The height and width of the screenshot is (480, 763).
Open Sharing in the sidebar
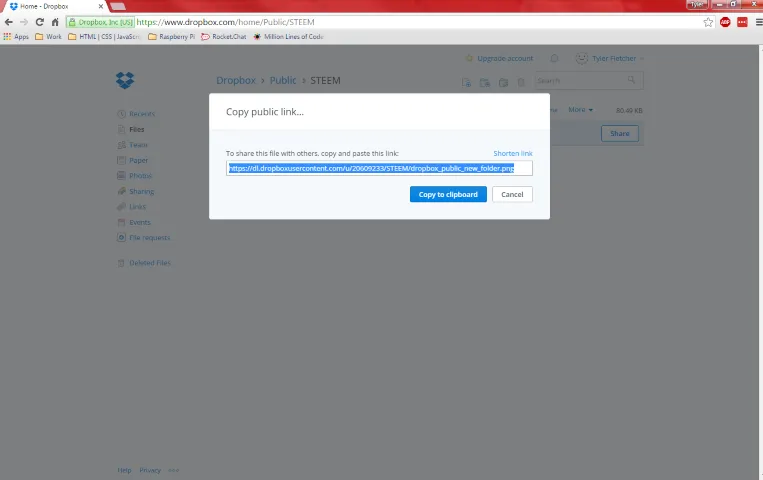(x=136, y=191)
